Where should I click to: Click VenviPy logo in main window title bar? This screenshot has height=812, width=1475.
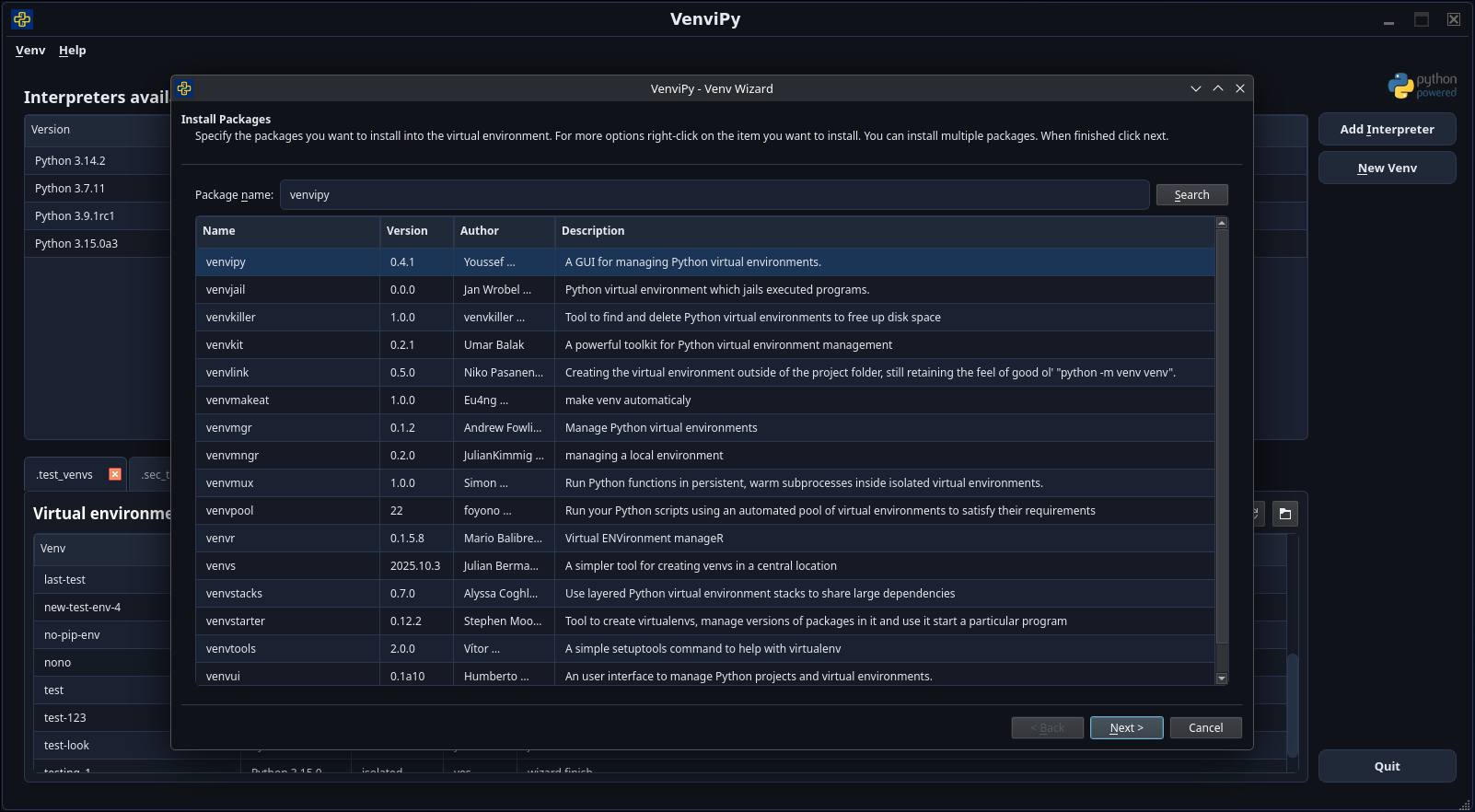22,18
